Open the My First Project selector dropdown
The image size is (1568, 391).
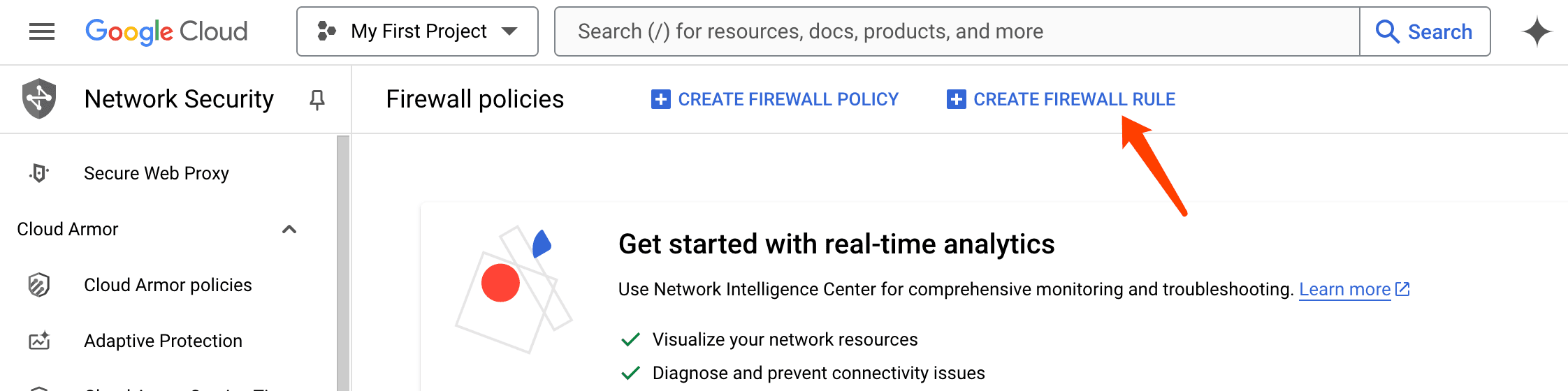(x=417, y=31)
